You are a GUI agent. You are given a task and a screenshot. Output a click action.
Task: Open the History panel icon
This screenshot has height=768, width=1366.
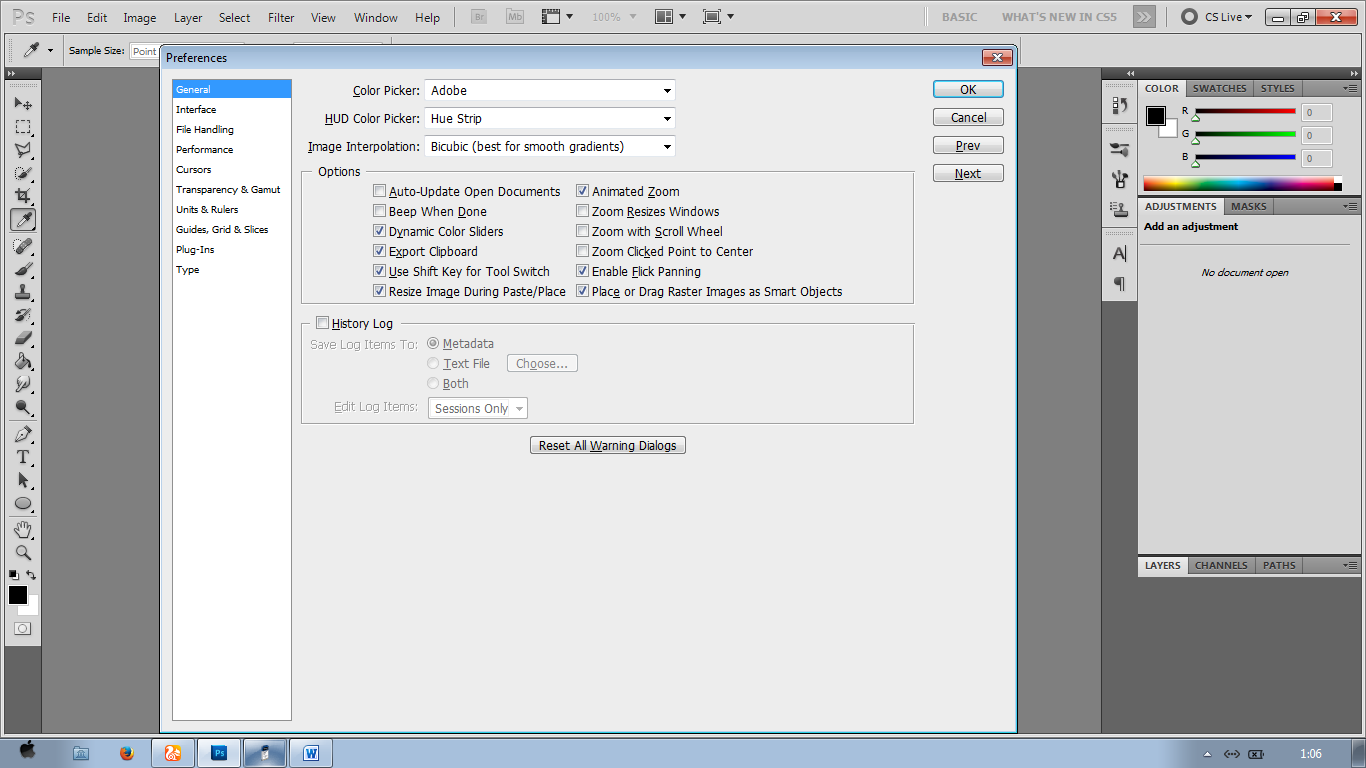pyautogui.click(x=1119, y=104)
